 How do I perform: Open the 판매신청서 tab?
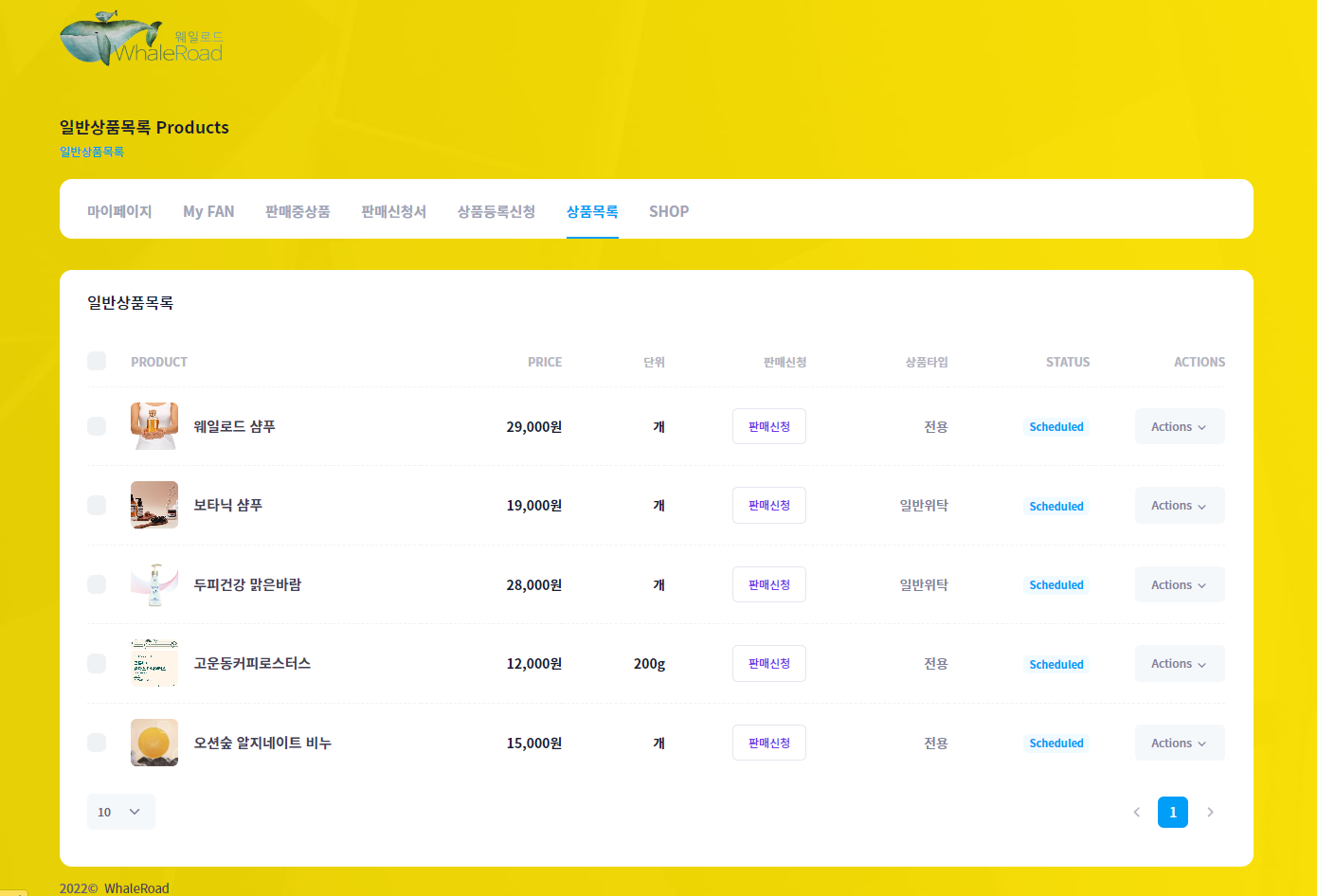393,211
